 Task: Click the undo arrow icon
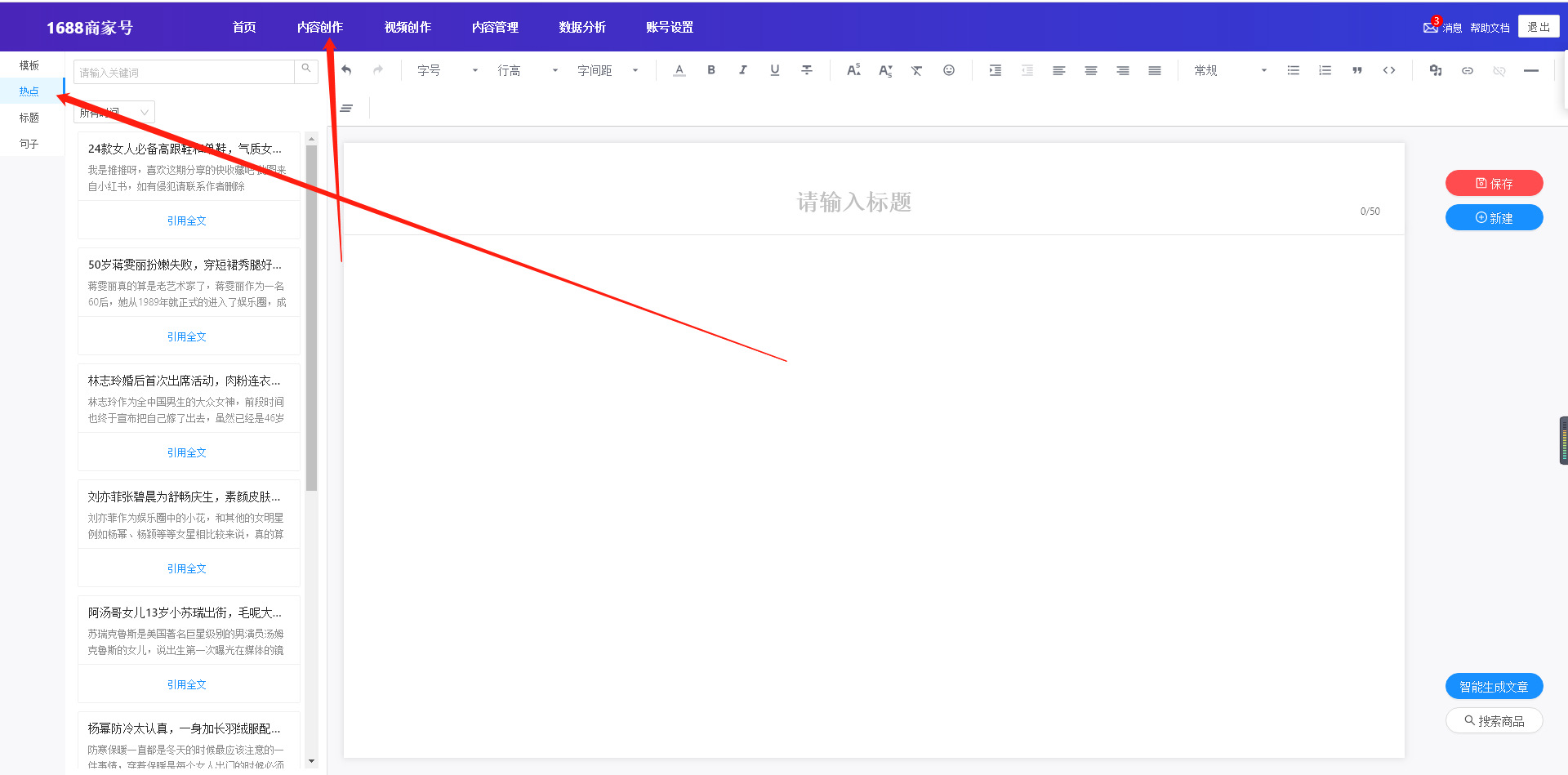(346, 70)
